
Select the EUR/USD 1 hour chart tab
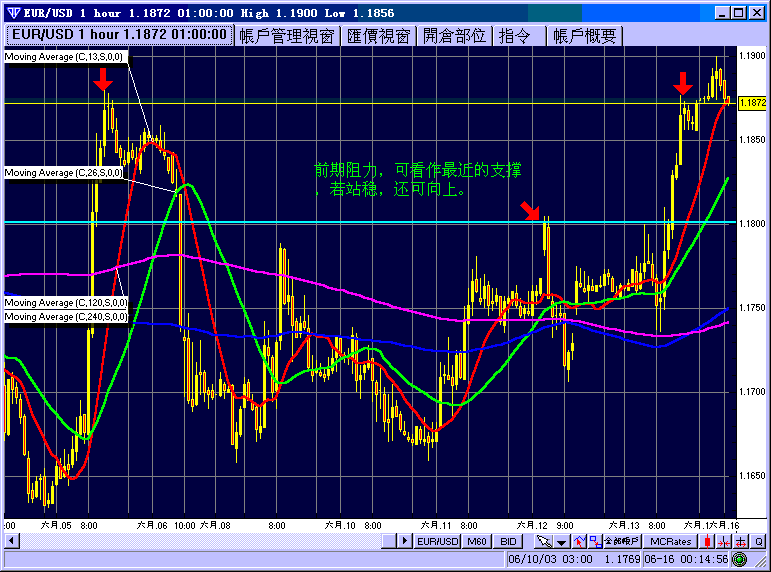coord(119,35)
